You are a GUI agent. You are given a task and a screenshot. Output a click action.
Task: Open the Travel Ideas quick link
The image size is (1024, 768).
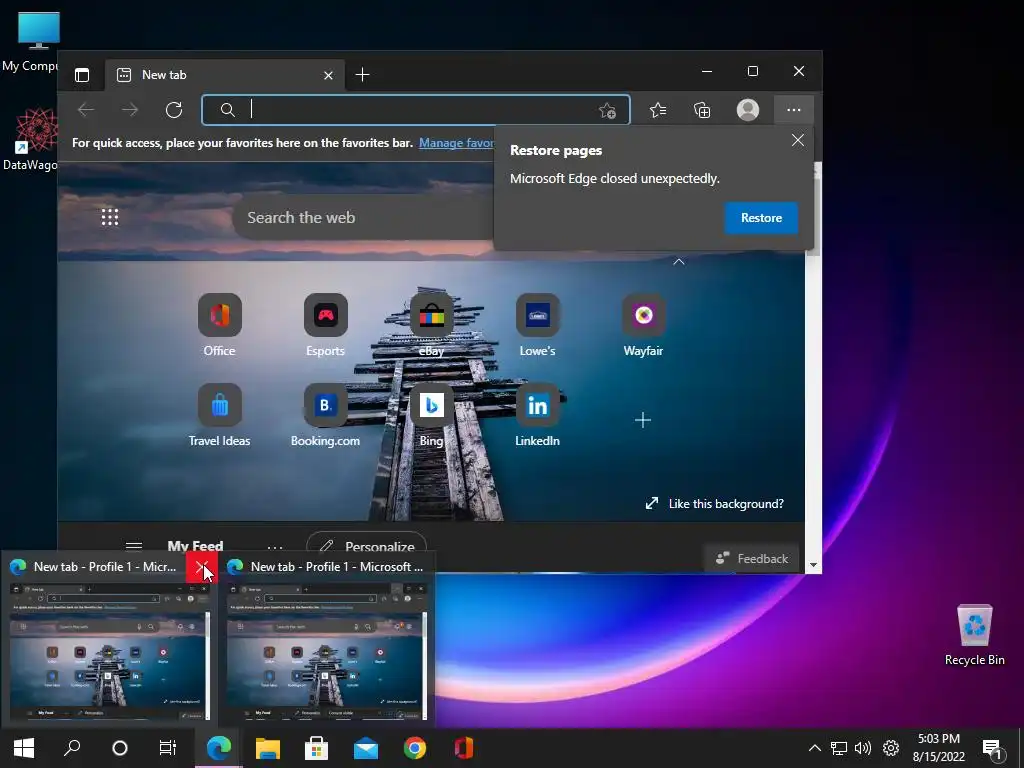(x=219, y=416)
